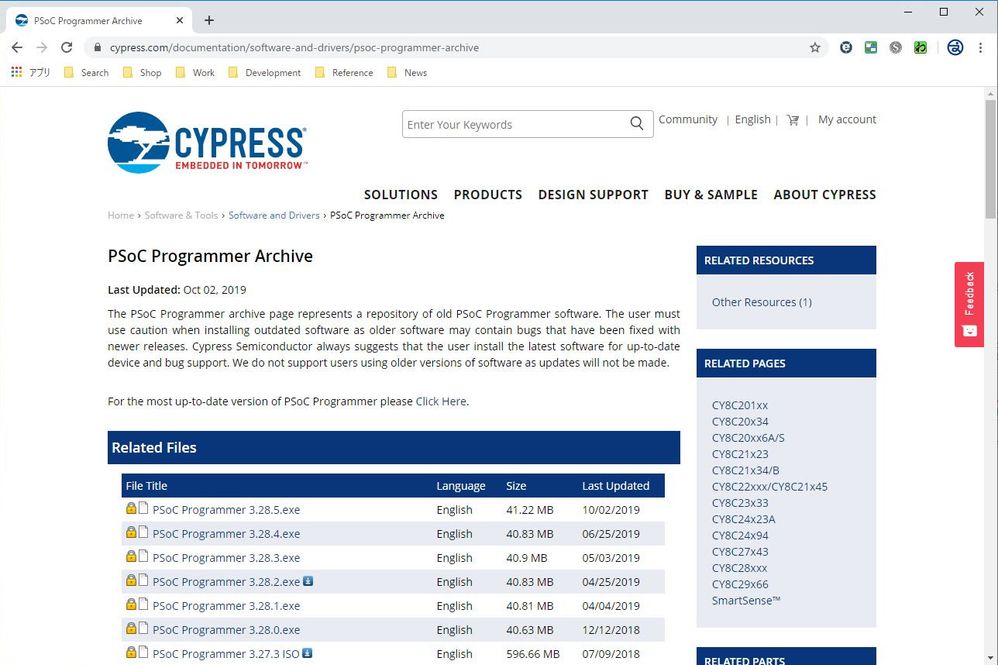Close the PSoC Programmer Archive tab
This screenshot has width=998, height=665.
point(179,20)
